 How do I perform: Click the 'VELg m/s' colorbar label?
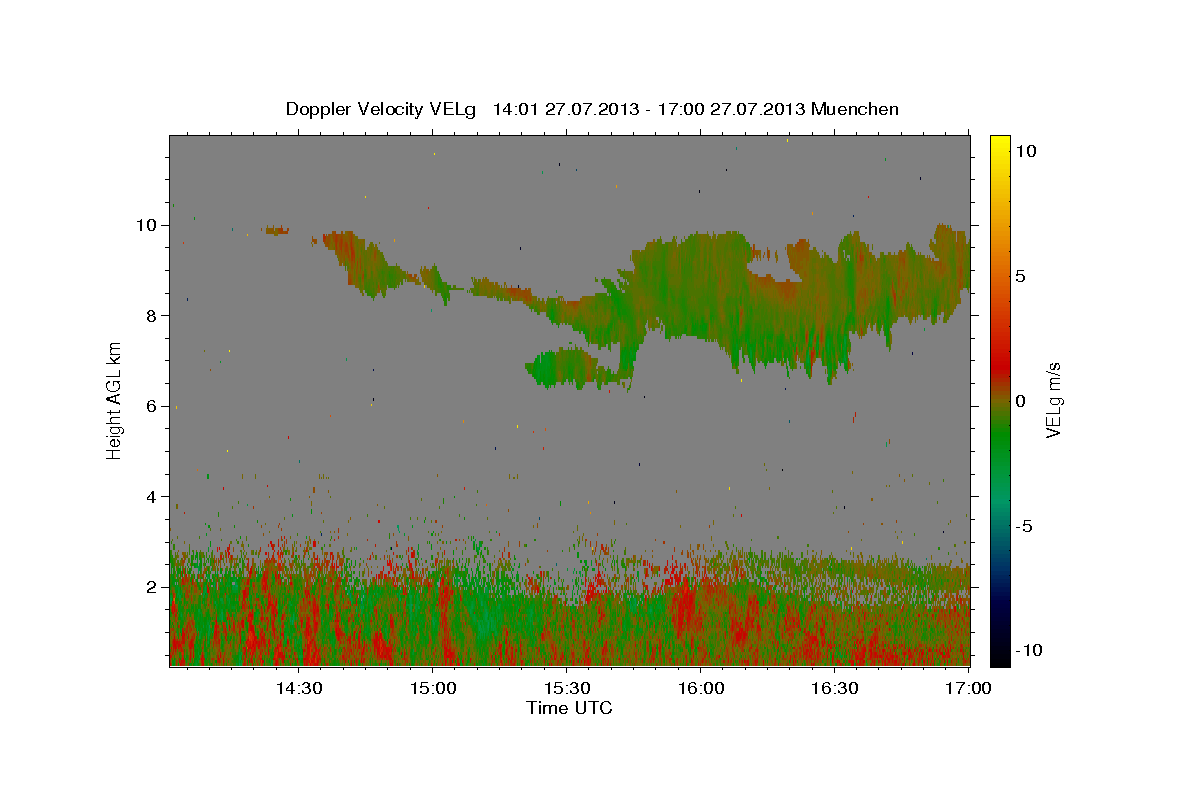[x=1053, y=400]
